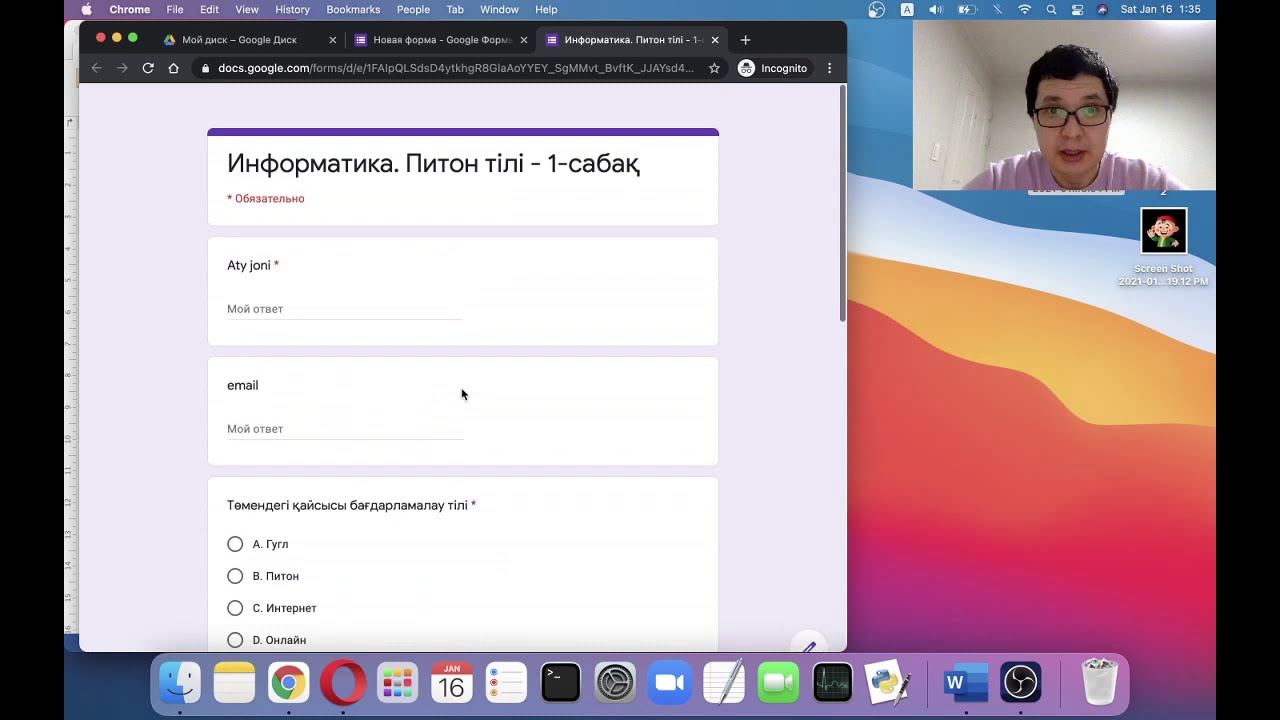Open the Help menu

pos(546,10)
